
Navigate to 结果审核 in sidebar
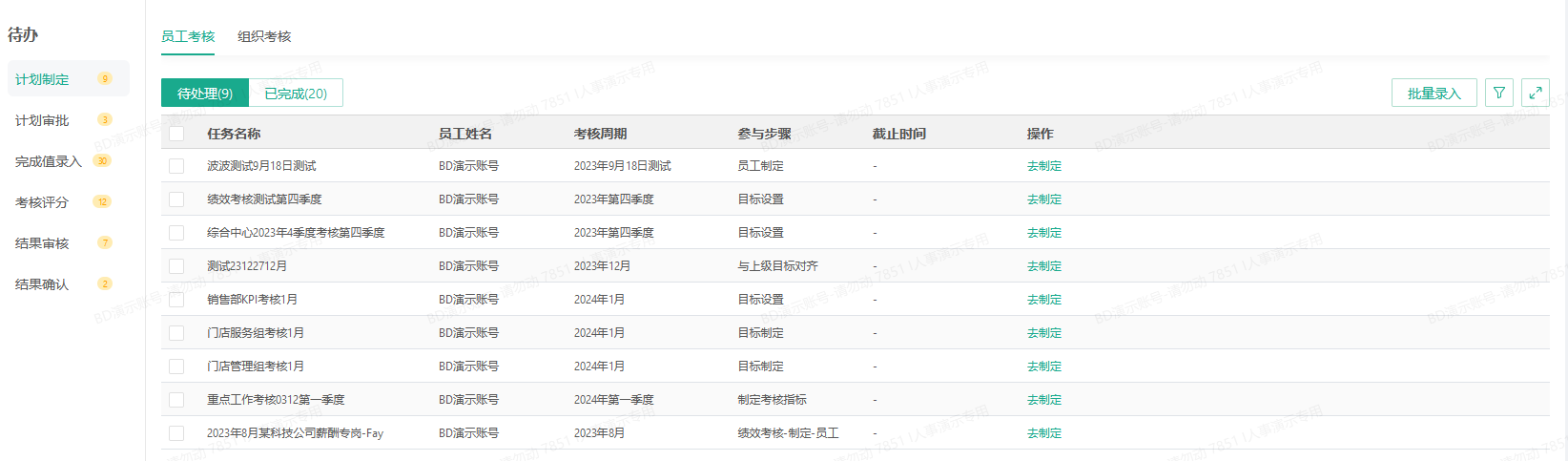point(42,243)
